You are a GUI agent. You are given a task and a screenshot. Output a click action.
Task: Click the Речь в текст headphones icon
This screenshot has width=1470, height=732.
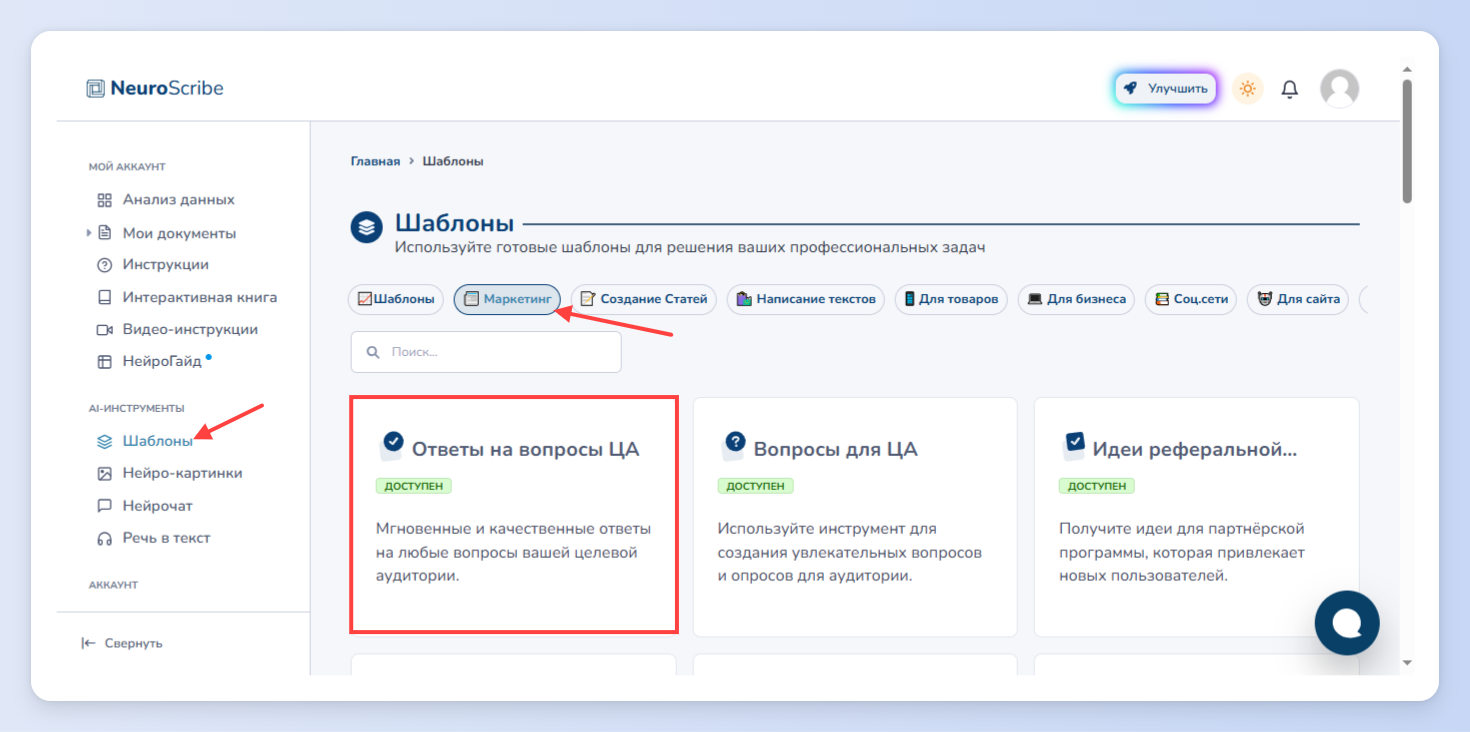(104, 538)
